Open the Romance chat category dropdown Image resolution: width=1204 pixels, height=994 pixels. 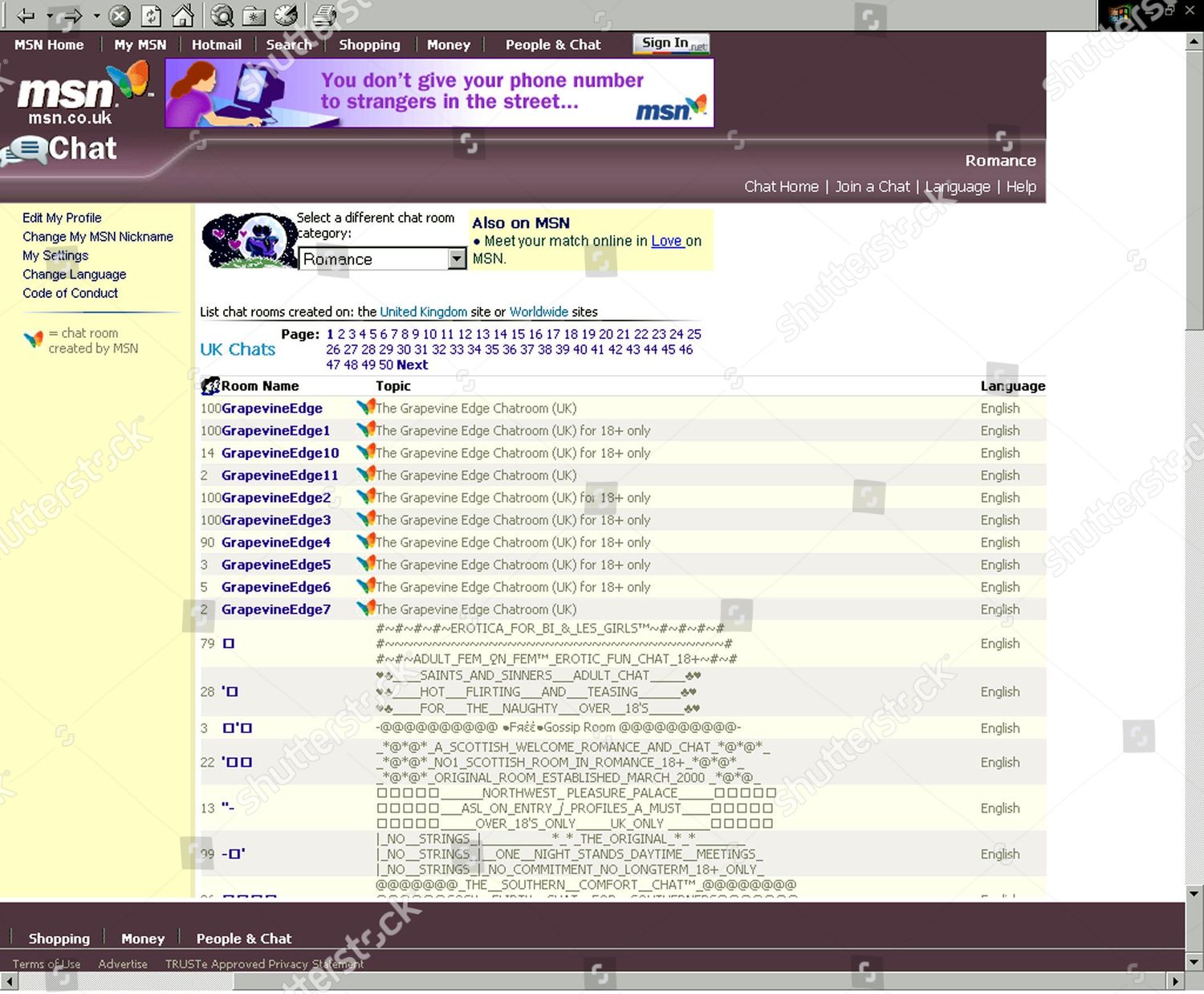pos(383,259)
